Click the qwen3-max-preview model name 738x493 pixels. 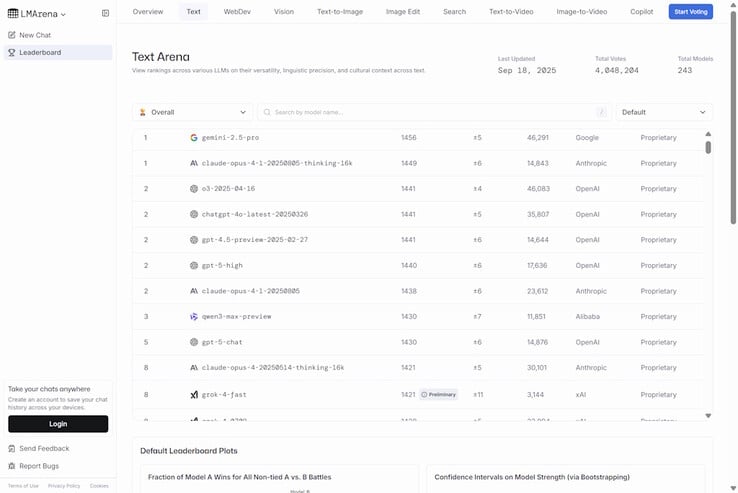[x=236, y=316]
